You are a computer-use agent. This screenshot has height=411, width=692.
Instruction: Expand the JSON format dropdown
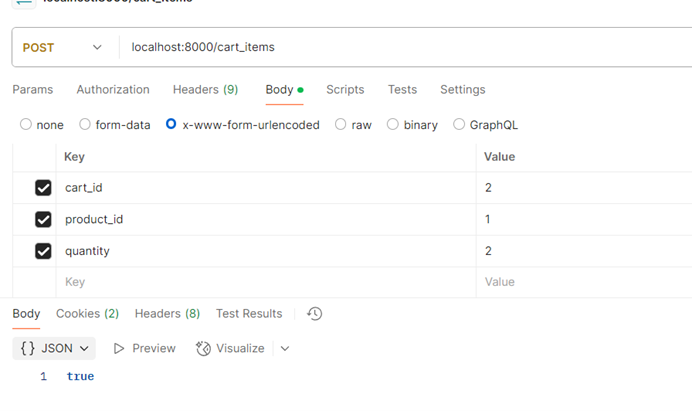[x=85, y=348]
